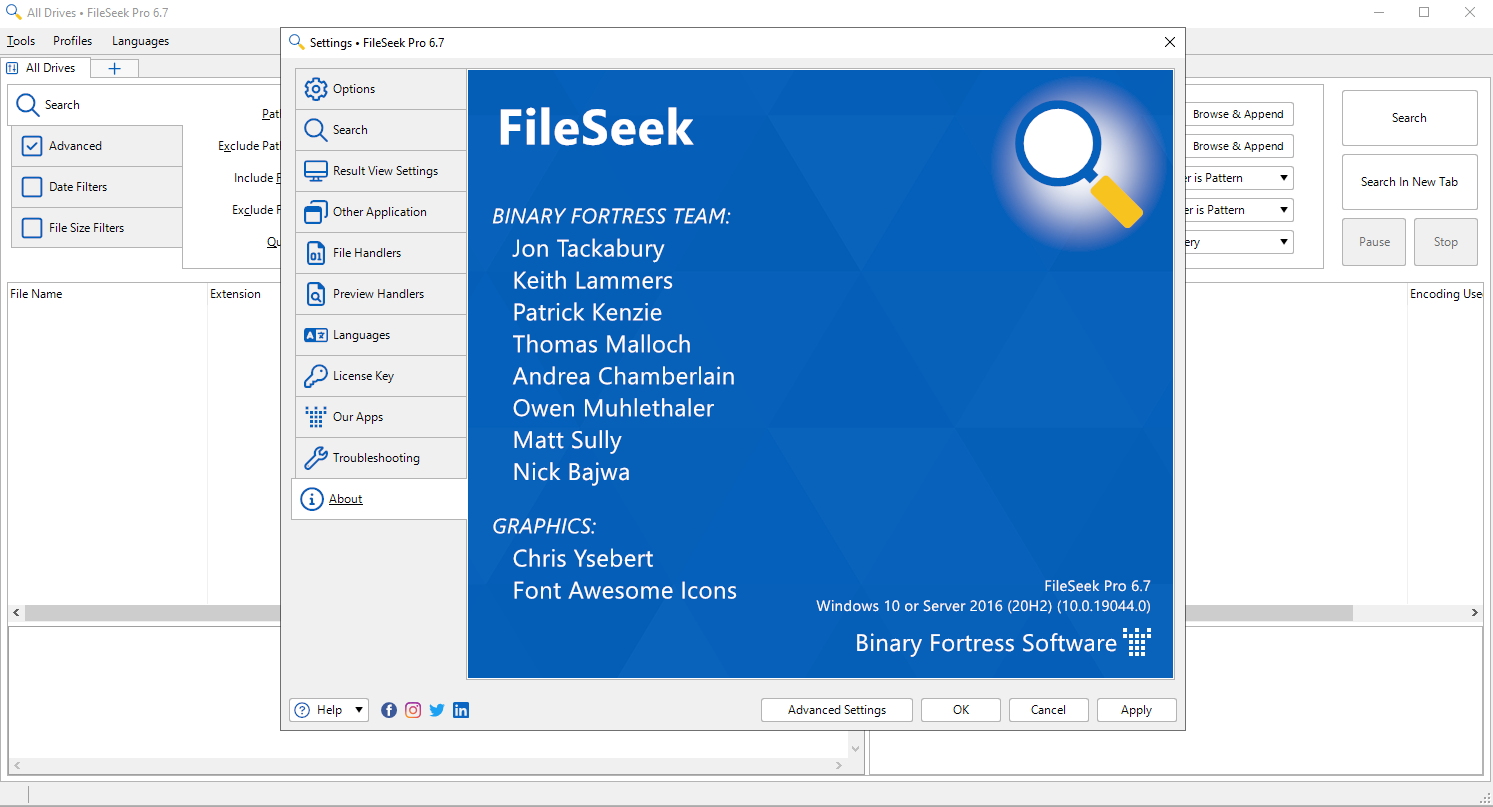Click the Pause button
The image size is (1493, 807).
click(x=1374, y=242)
